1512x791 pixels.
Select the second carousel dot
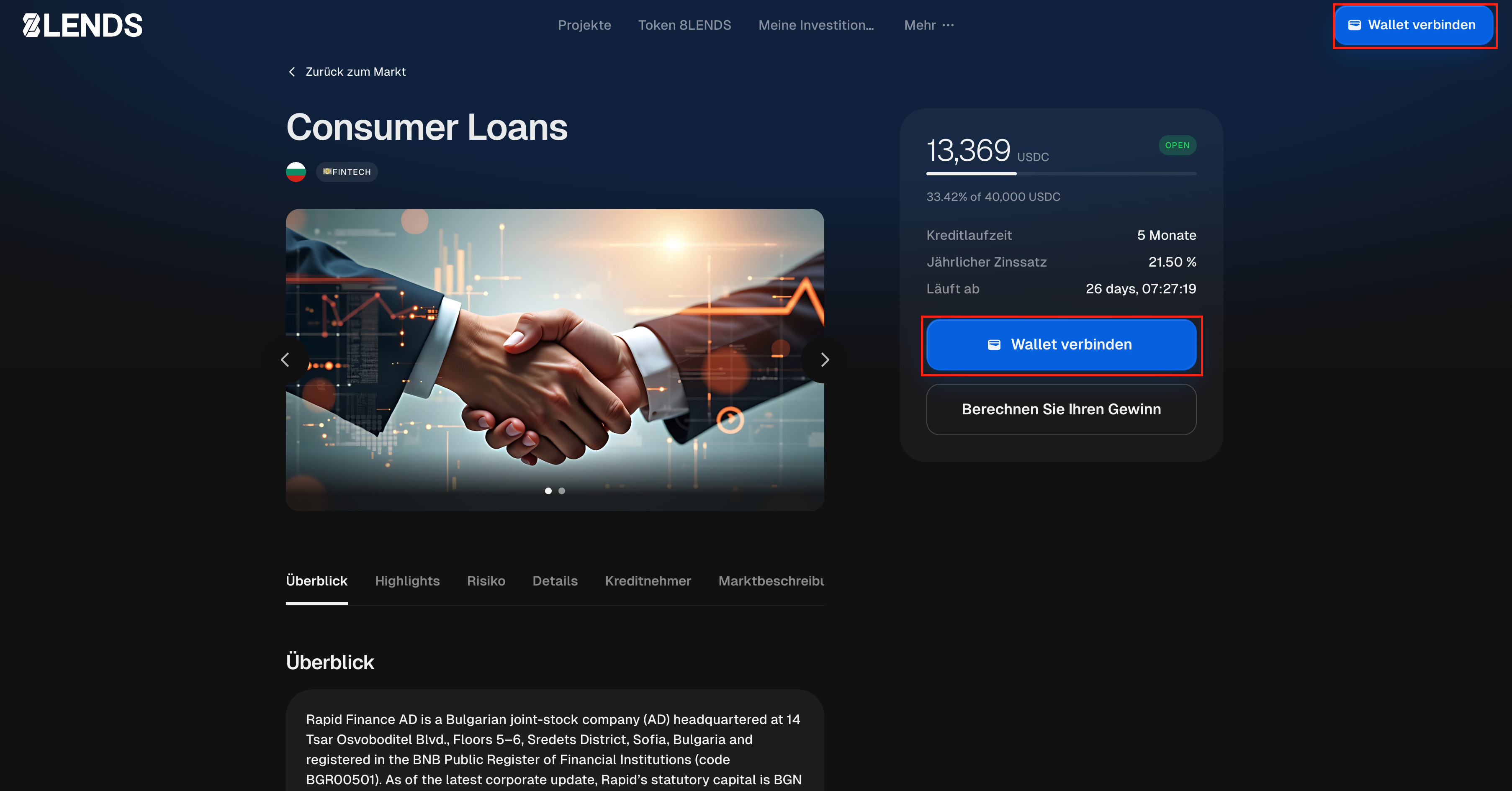click(562, 491)
